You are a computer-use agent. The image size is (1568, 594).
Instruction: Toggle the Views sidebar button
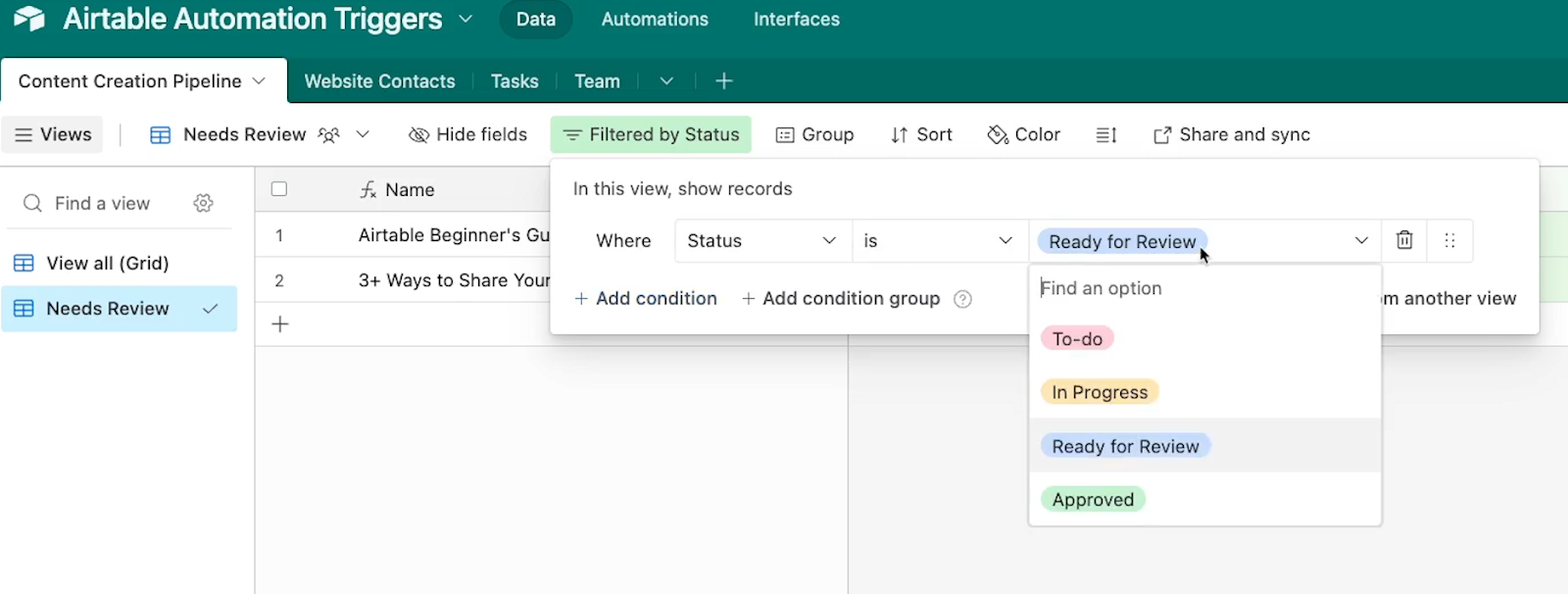pos(53,134)
